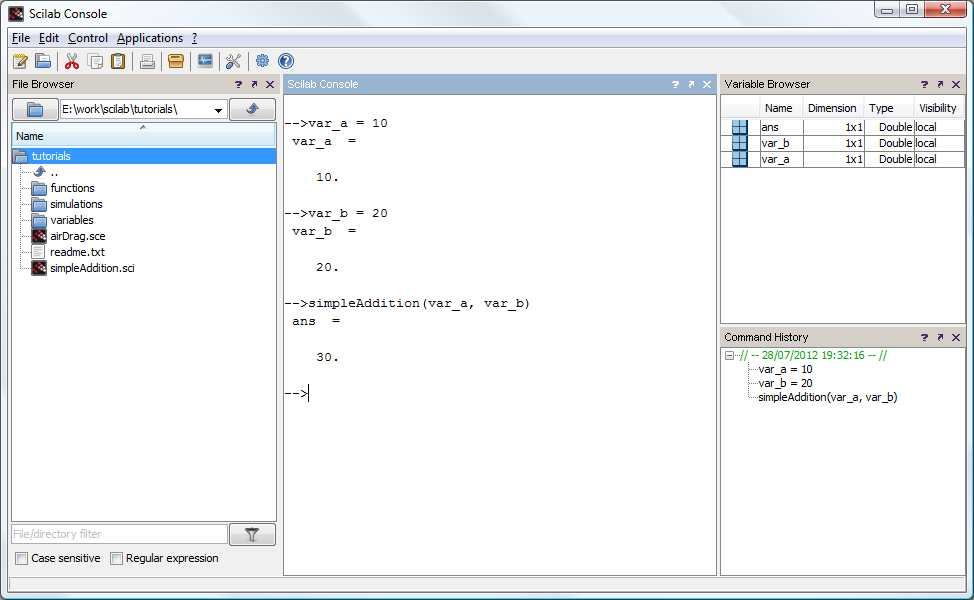Open the ? help menu
Image resolution: width=974 pixels, height=600 pixels.
coord(194,38)
